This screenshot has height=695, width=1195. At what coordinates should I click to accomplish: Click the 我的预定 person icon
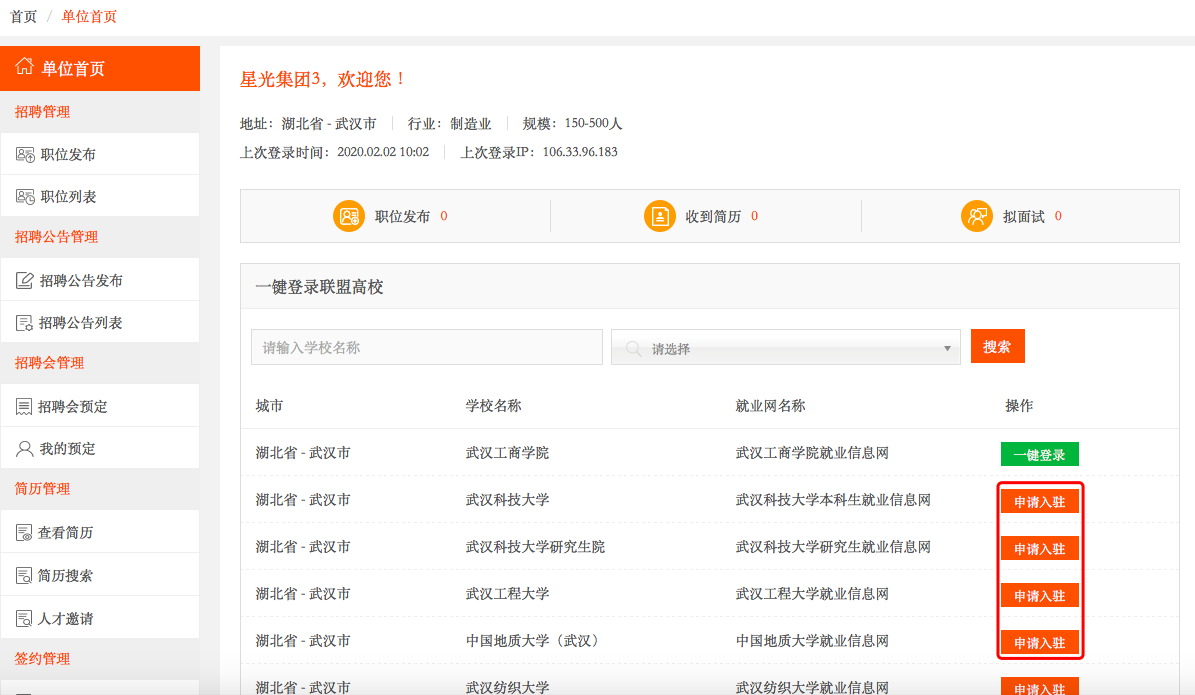tap(25, 449)
